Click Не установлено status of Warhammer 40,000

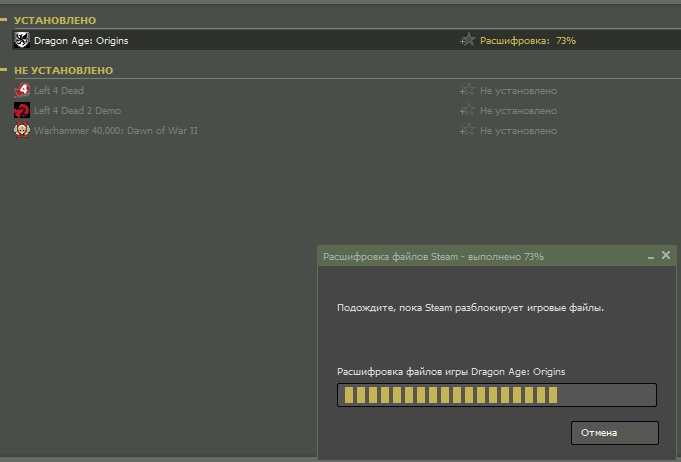point(518,131)
